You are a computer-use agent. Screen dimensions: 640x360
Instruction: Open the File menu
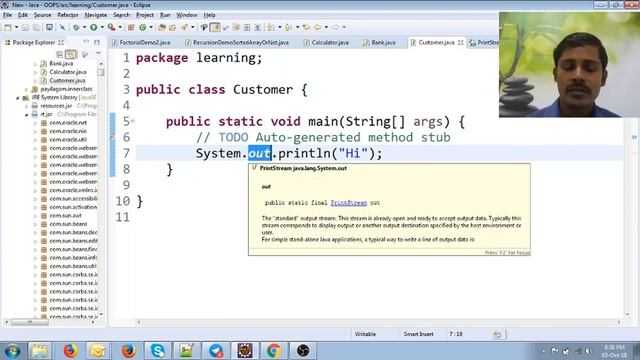[x=7, y=15]
